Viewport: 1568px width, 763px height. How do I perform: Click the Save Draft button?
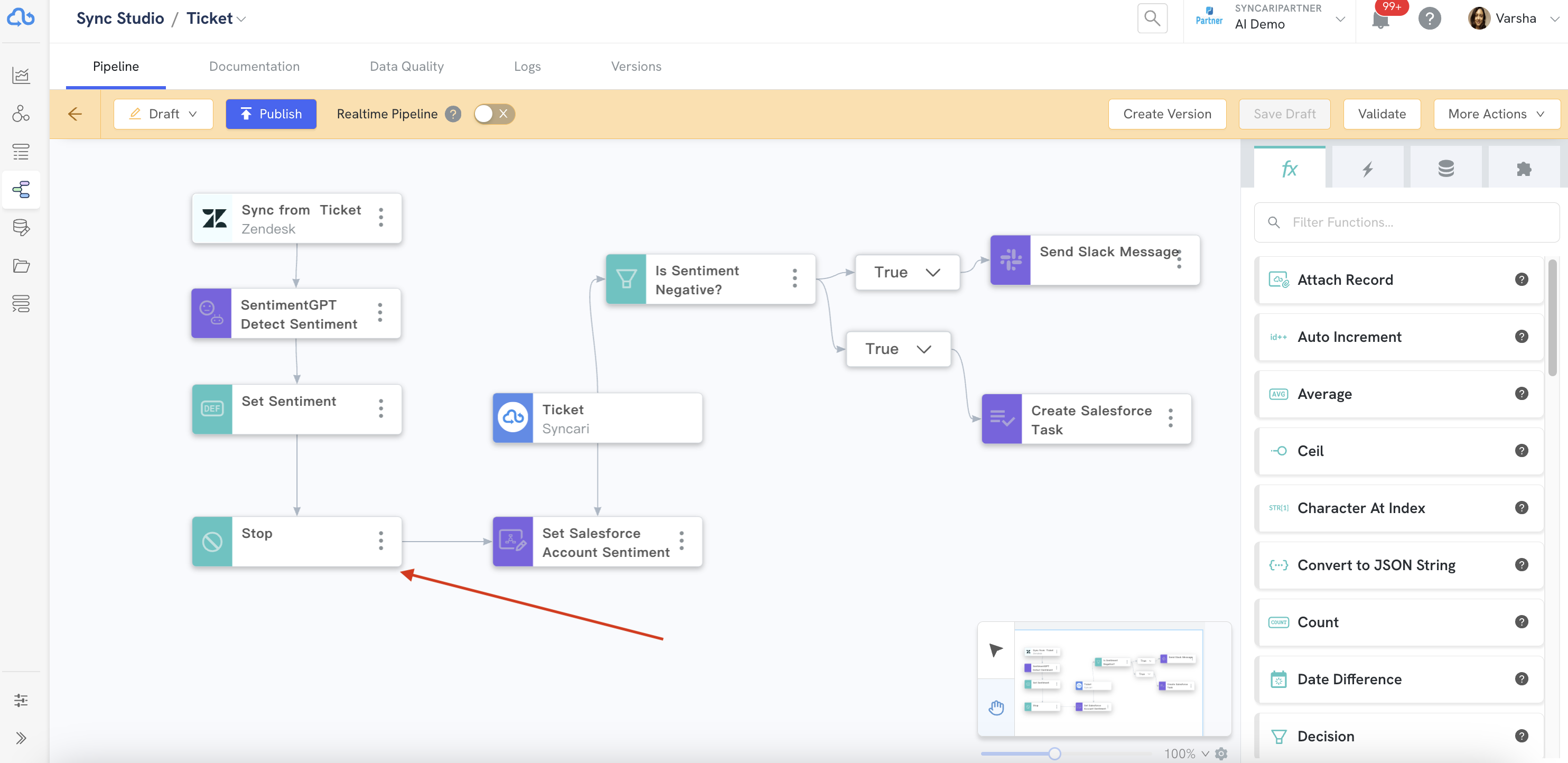point(1284,114)
